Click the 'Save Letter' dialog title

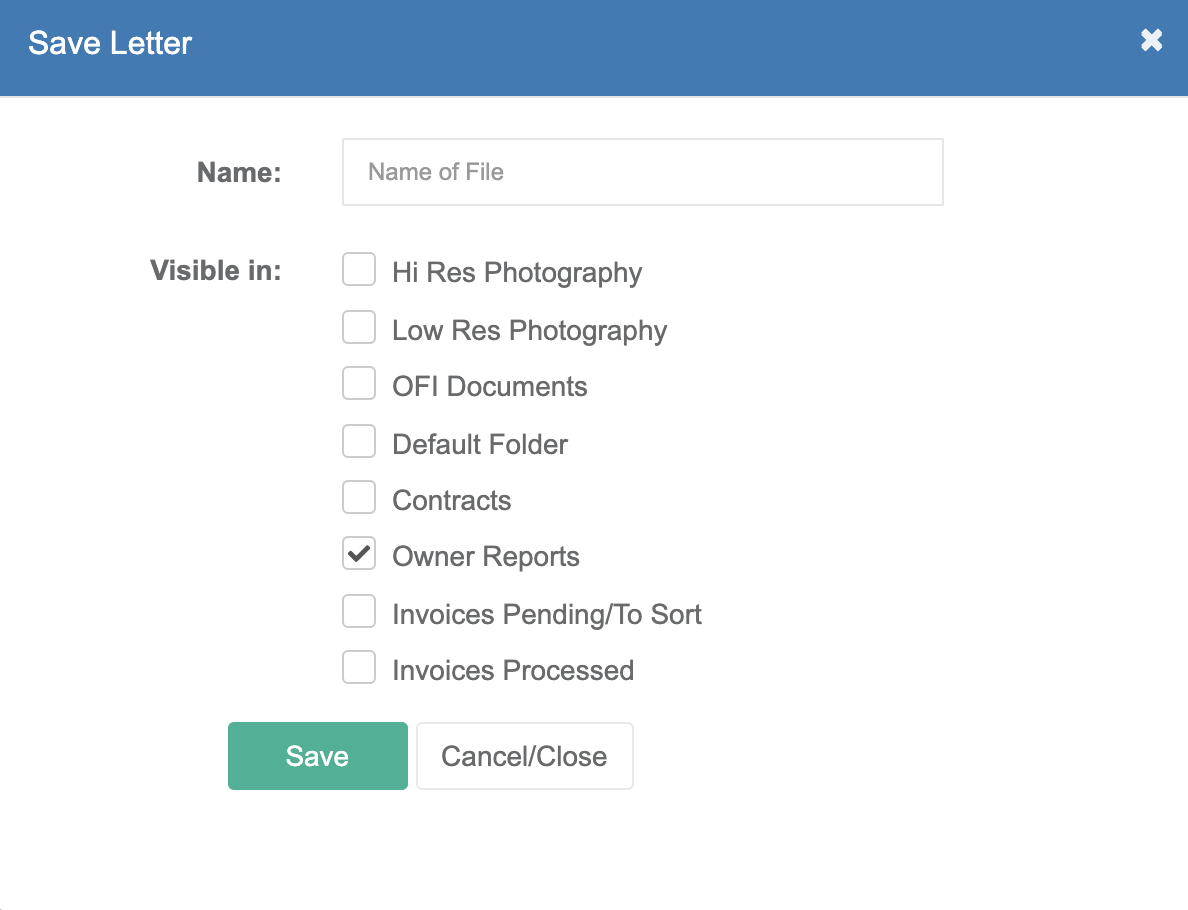[110, 43]
